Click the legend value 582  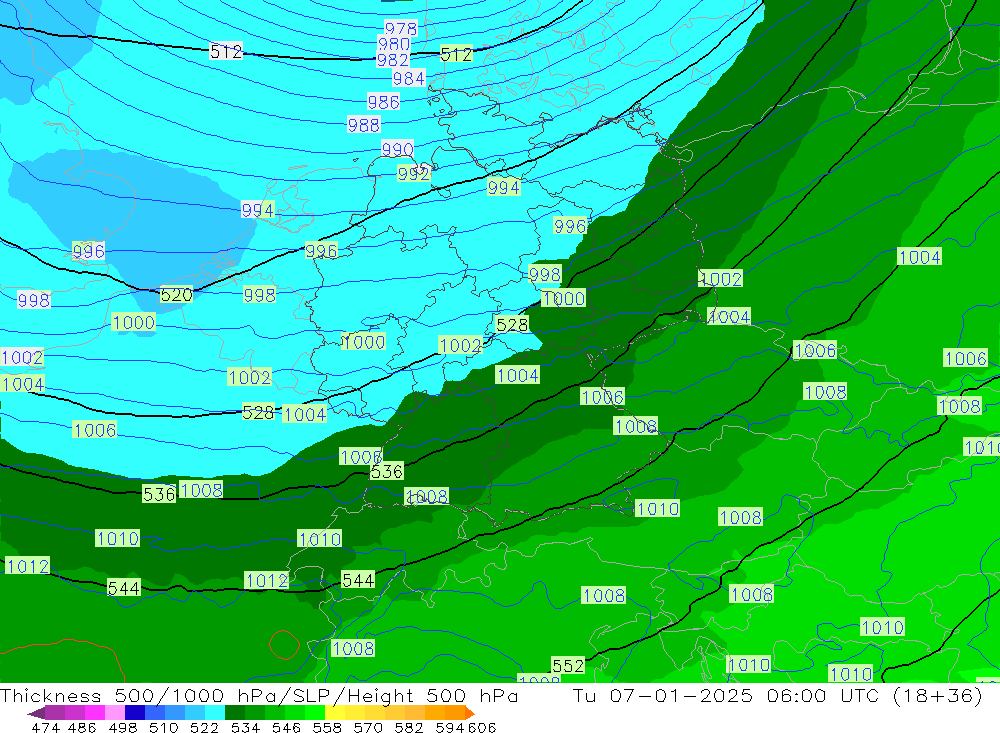pyautogui.click(x=409, y=727)
